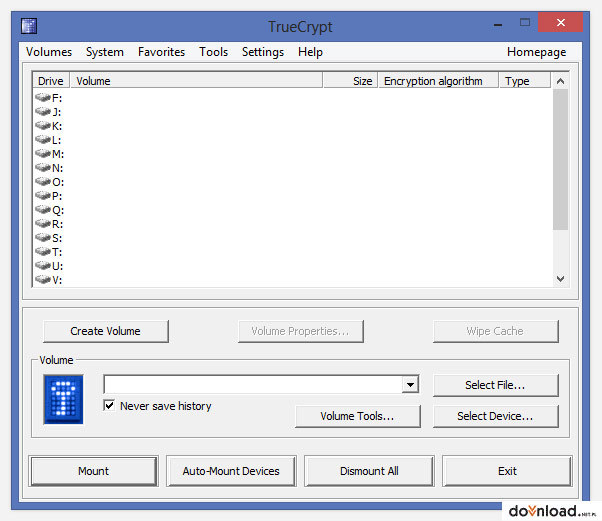This screenshot has height=521, width=602.
Task: Select the N: drive letter
Action: point(58,168)
